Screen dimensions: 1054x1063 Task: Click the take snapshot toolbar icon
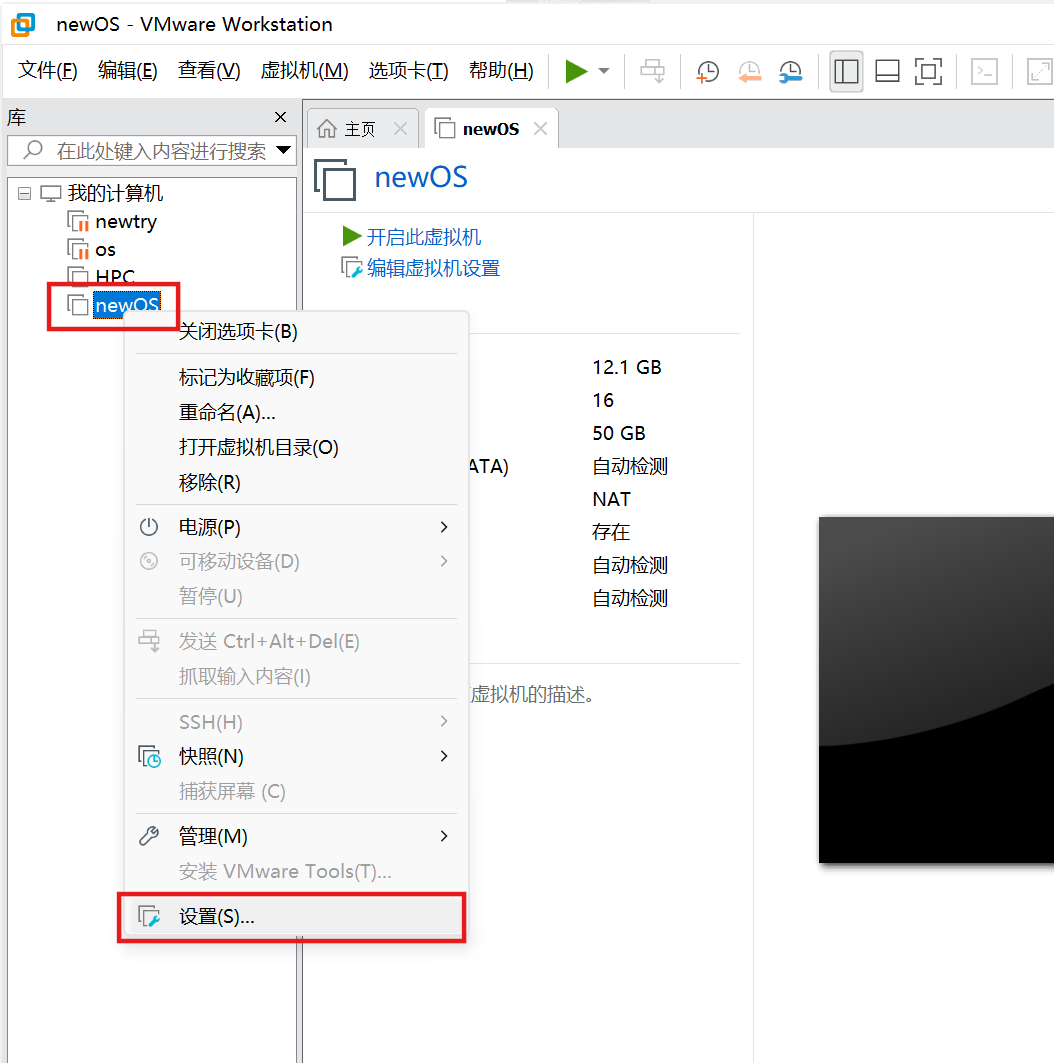(708, 71)
